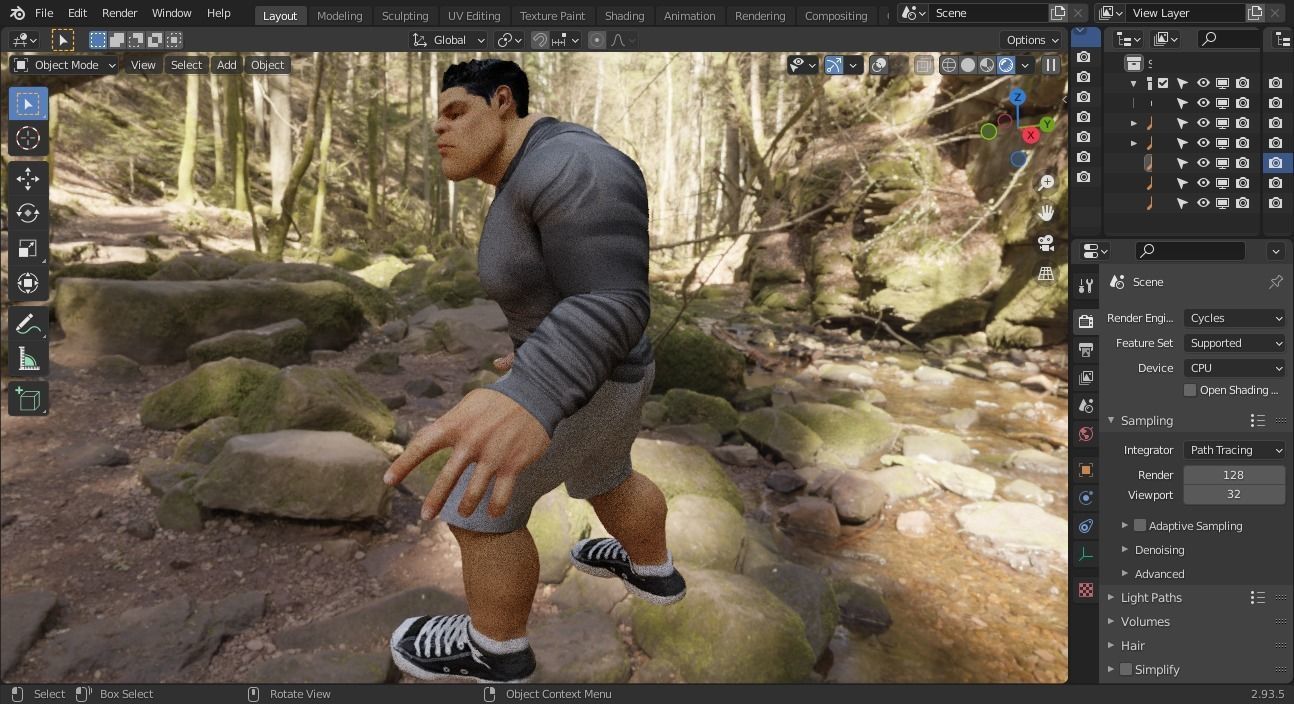Screen dimensions: 1294x704
Task: Open the Device CPU dropdown
Action: [1235, 368]
